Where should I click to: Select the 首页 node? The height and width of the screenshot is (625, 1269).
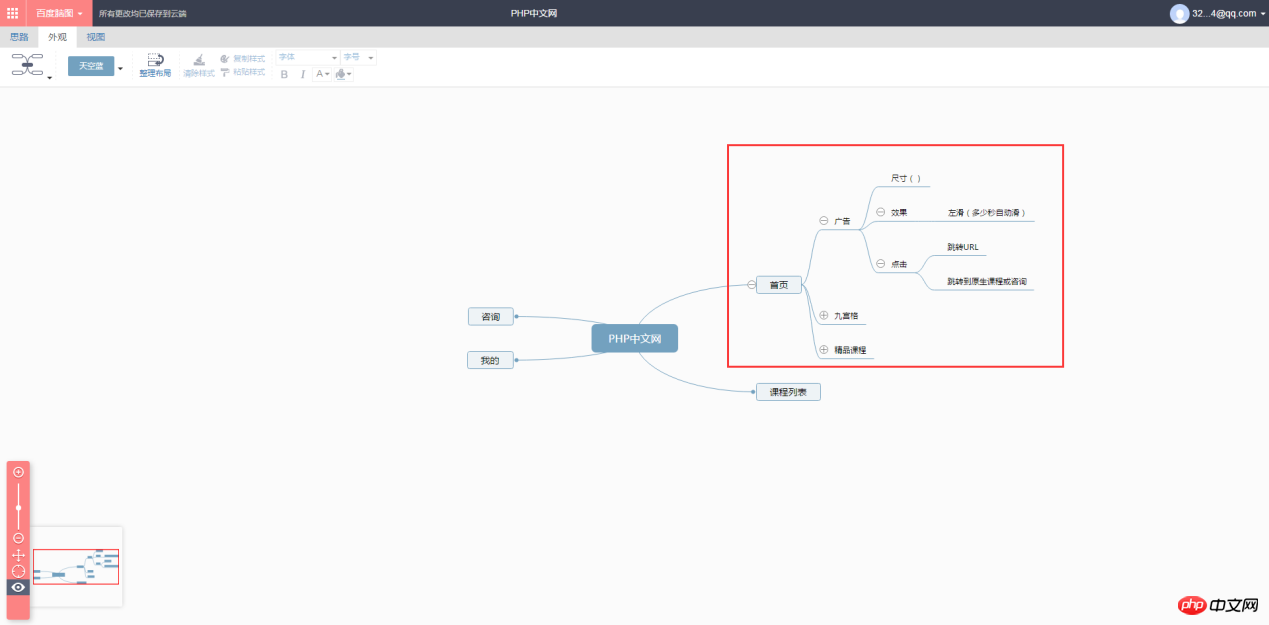[x=779, y=285]
